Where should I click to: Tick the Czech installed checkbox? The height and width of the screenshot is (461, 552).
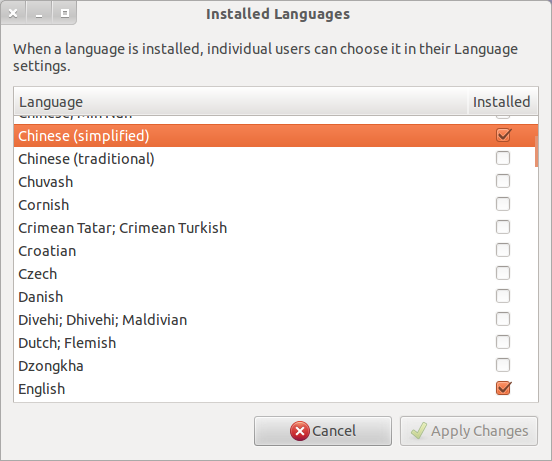(x=503, y=273)
